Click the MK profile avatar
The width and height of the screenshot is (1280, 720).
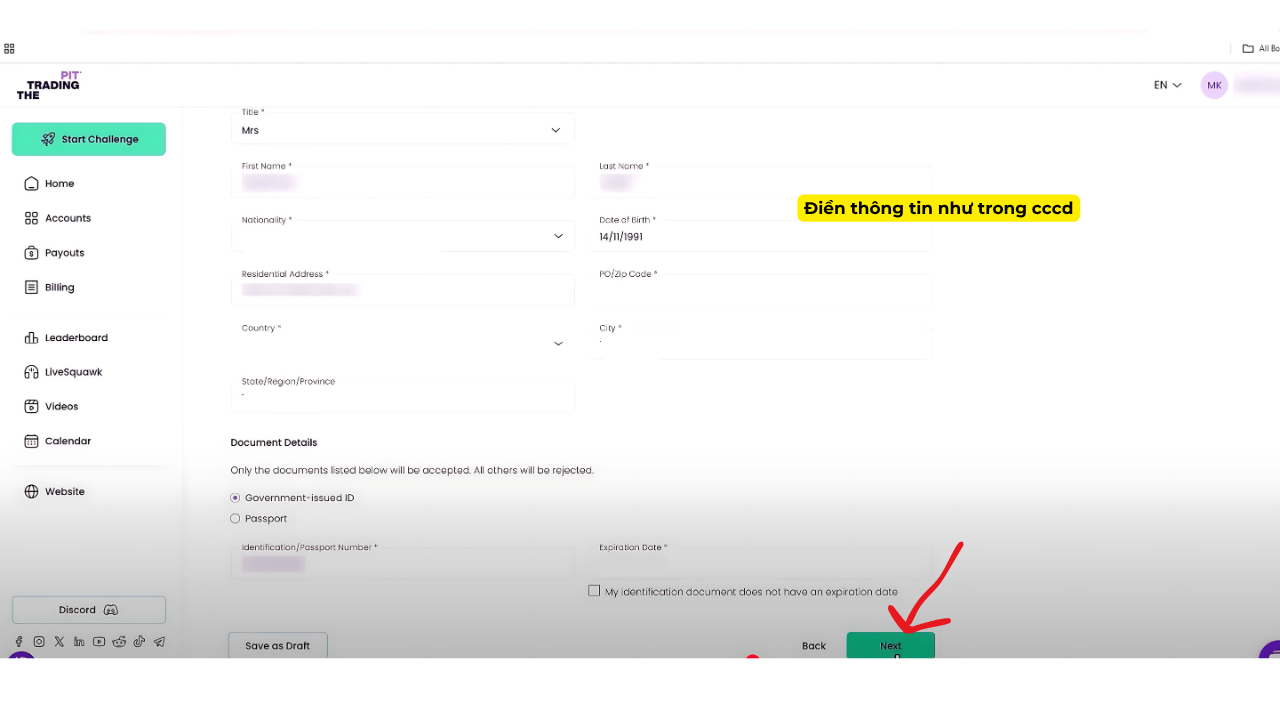pyautogui.click(x=1214, y=85)
